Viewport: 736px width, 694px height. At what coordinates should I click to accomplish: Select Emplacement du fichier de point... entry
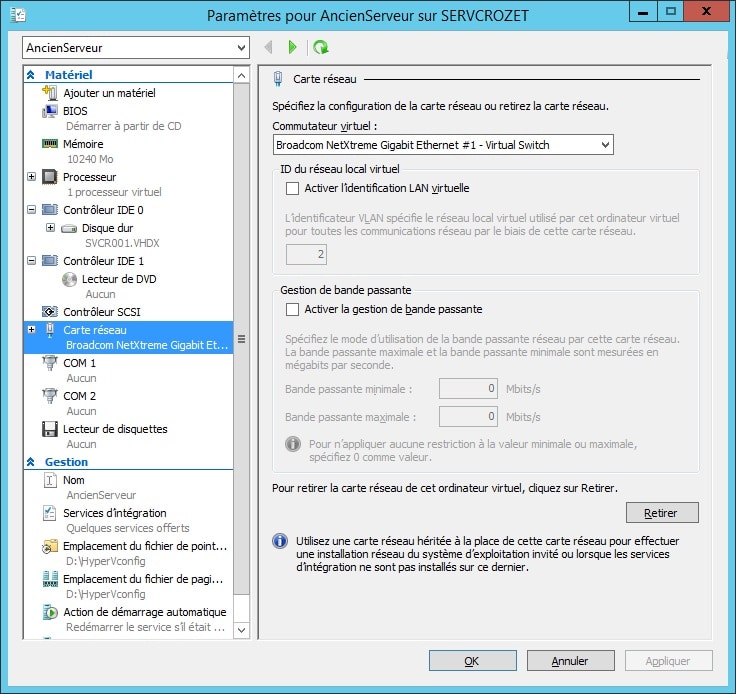pyautogui.click(x=128, y=554)
